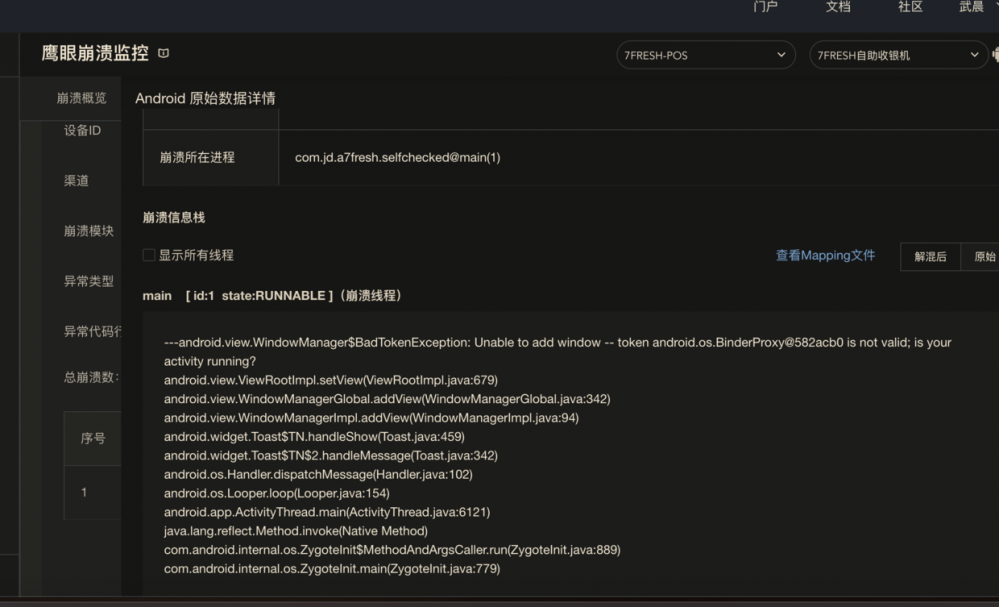Click the process name com.jd.a7fresh.selfchecked@main(1)
Image resolution: width=999 pixels, height=607 pixels.
(398, 157)
